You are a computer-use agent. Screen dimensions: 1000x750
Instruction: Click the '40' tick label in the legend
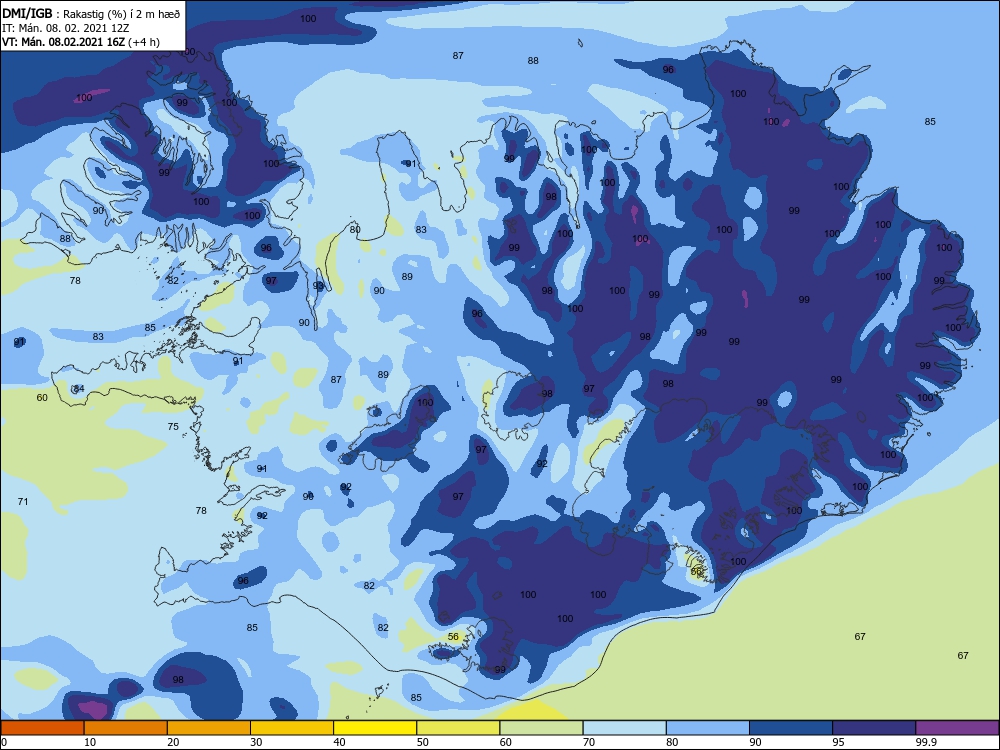[x=339, y=742]
